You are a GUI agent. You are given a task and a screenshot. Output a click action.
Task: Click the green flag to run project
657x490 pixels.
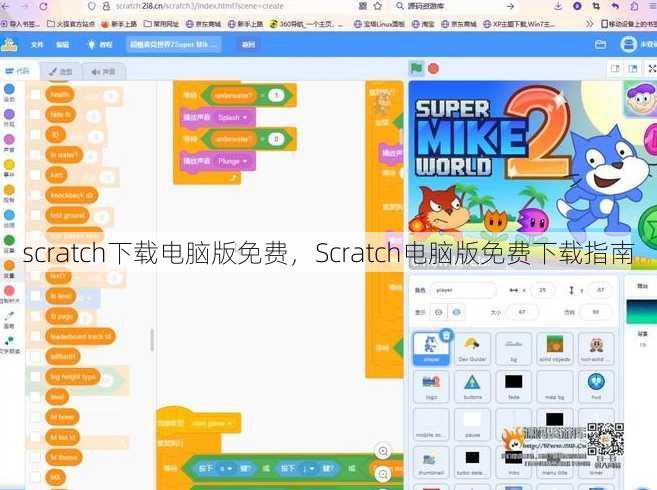[x=416, y=68]
